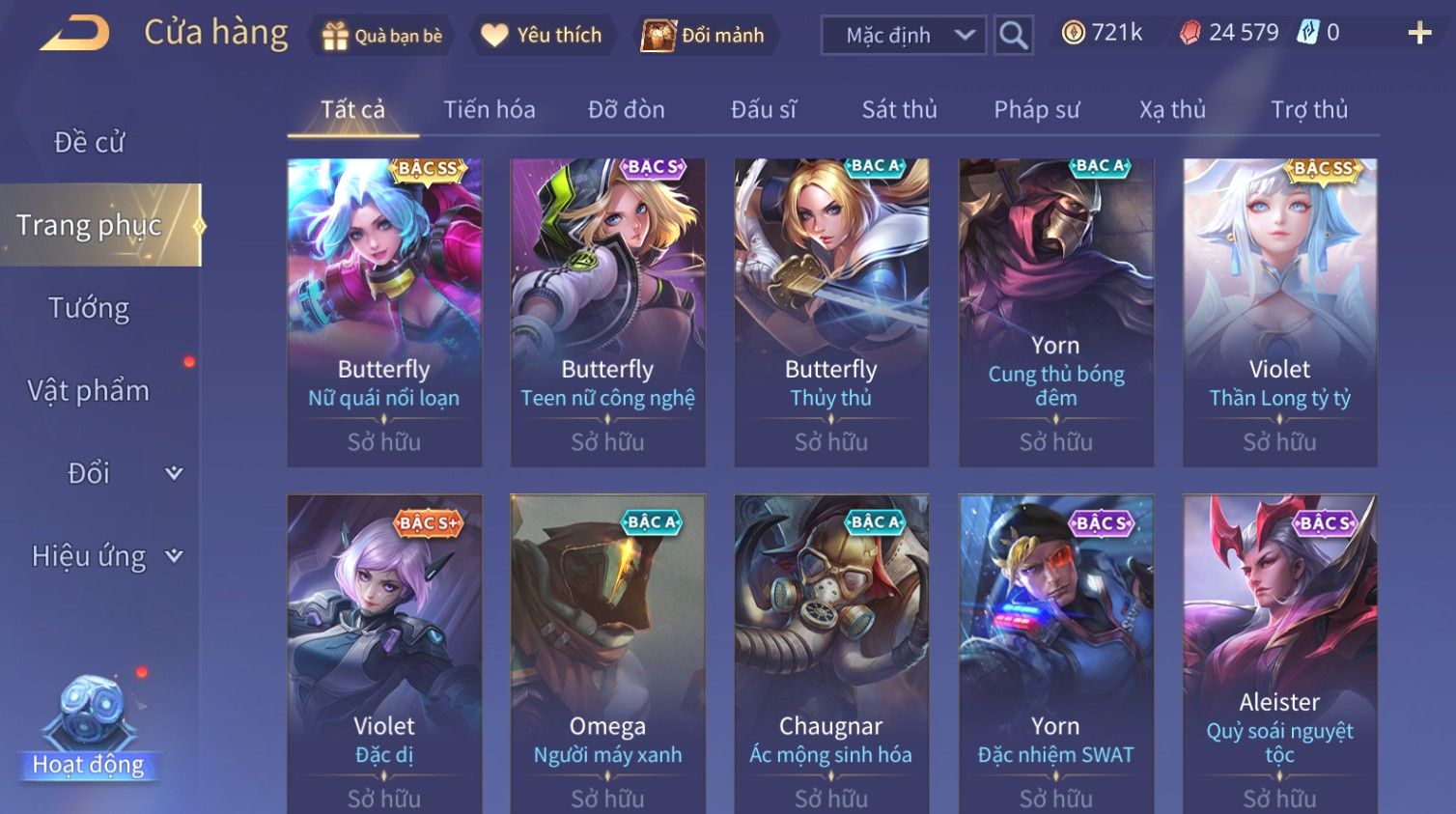Open Vật phẩm in the sidebar
1456x814 pixels.
click(x=89, y=391)
